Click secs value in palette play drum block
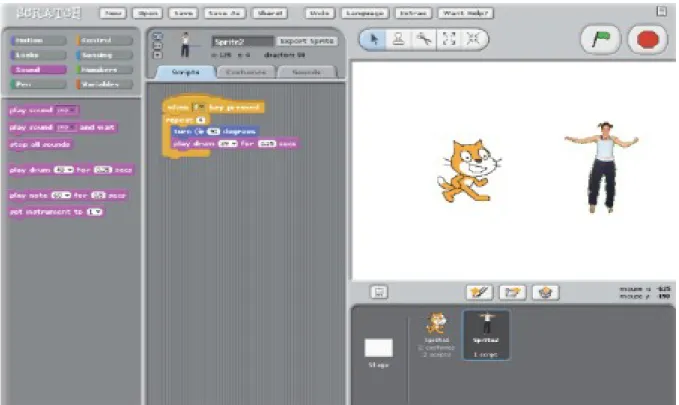This screenshot has width=679, height=405. [103, 170]
